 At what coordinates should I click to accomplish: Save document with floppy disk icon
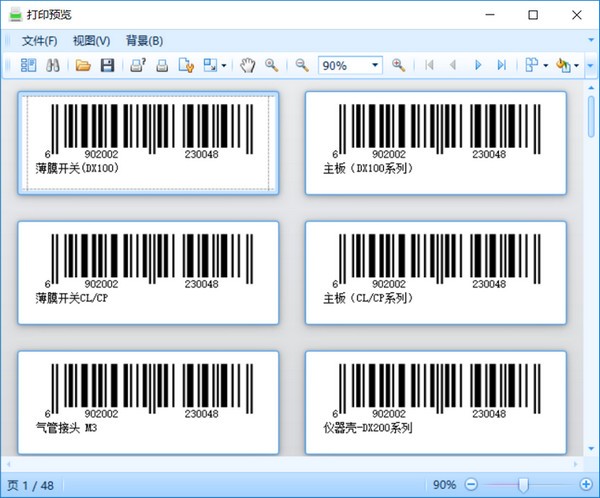tap(108, 65)
